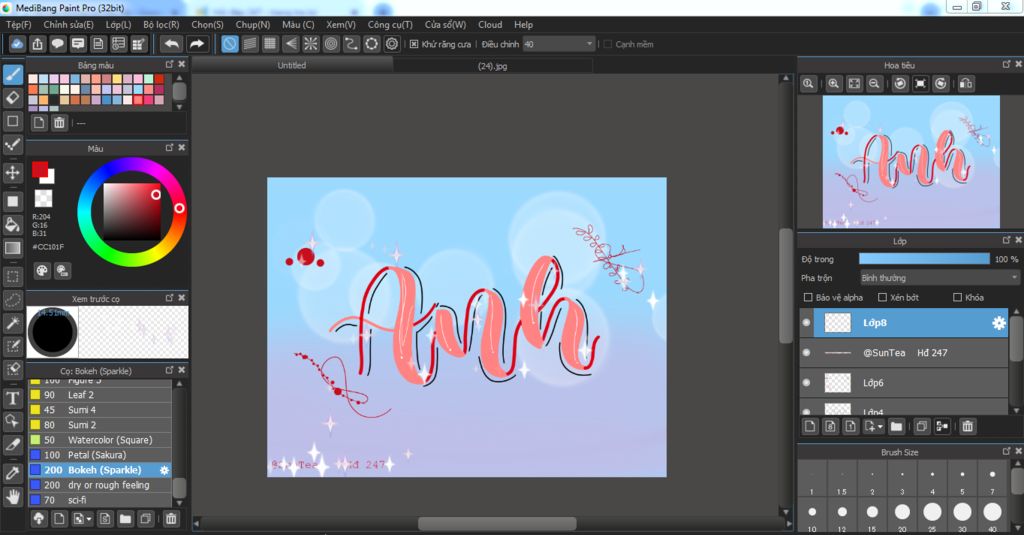
Task: Undock the Brush Size panel
Action: (x=1006, y=452)
